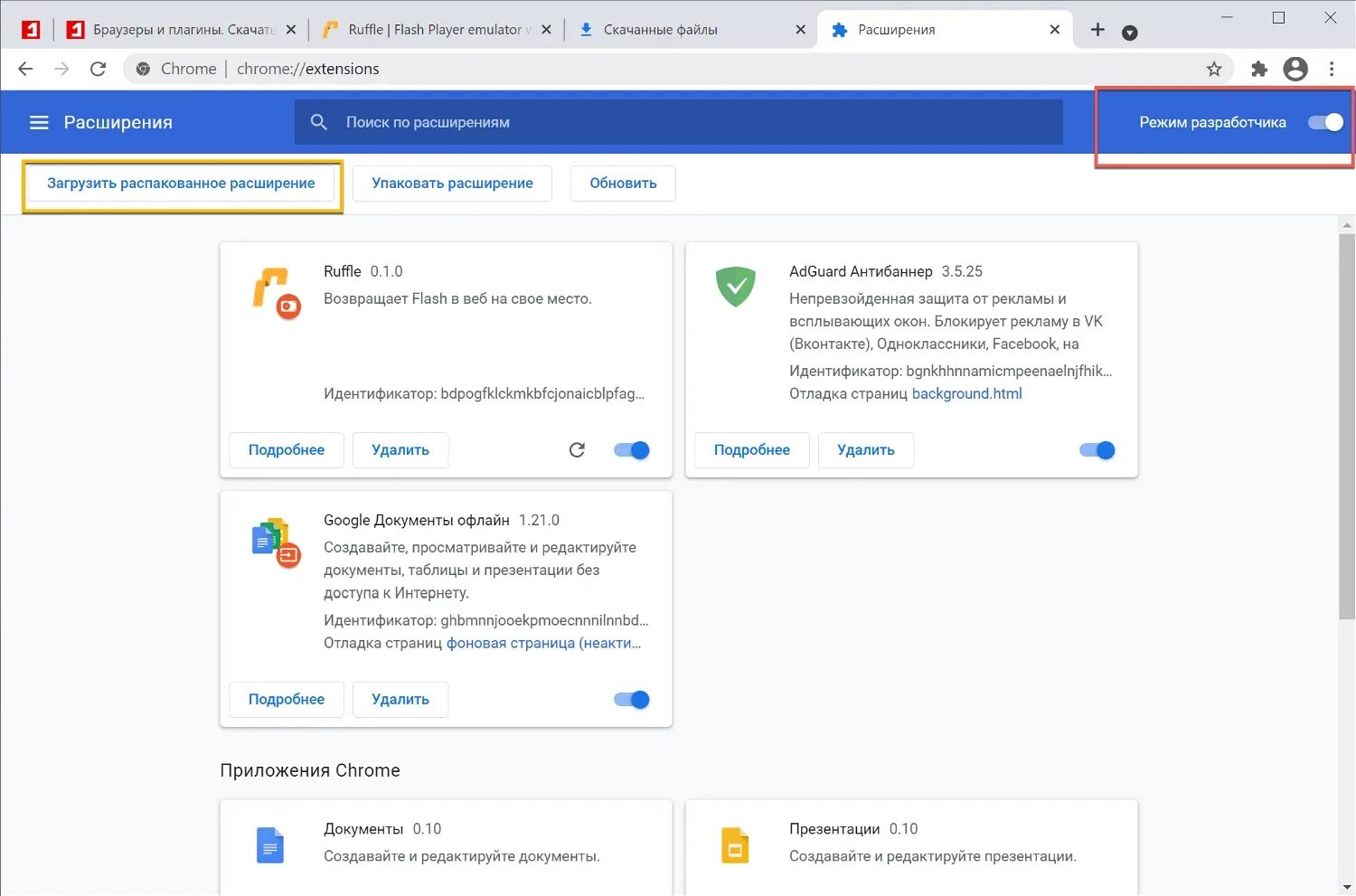Click the extensions search field
The height and width of the screenshot is (896, 1356).
[x=633, y=121]
